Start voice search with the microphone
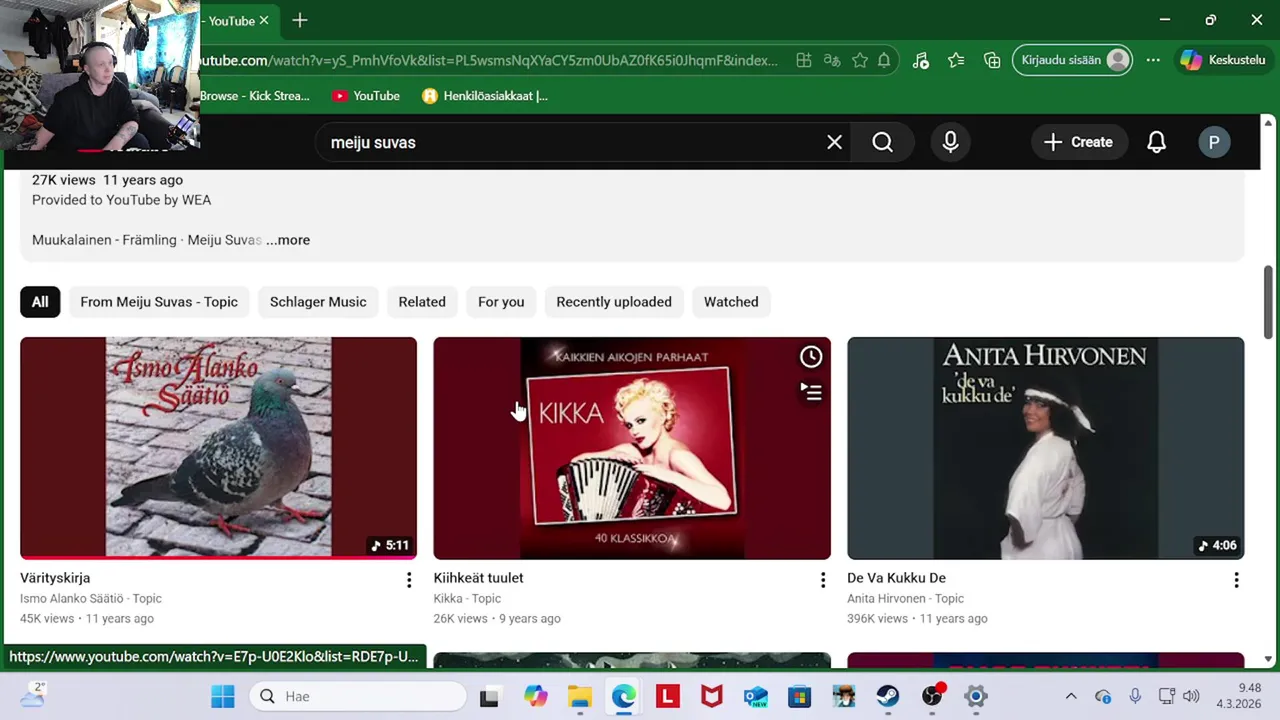This screenshot has width=1280, height=720. click(950, 142)
